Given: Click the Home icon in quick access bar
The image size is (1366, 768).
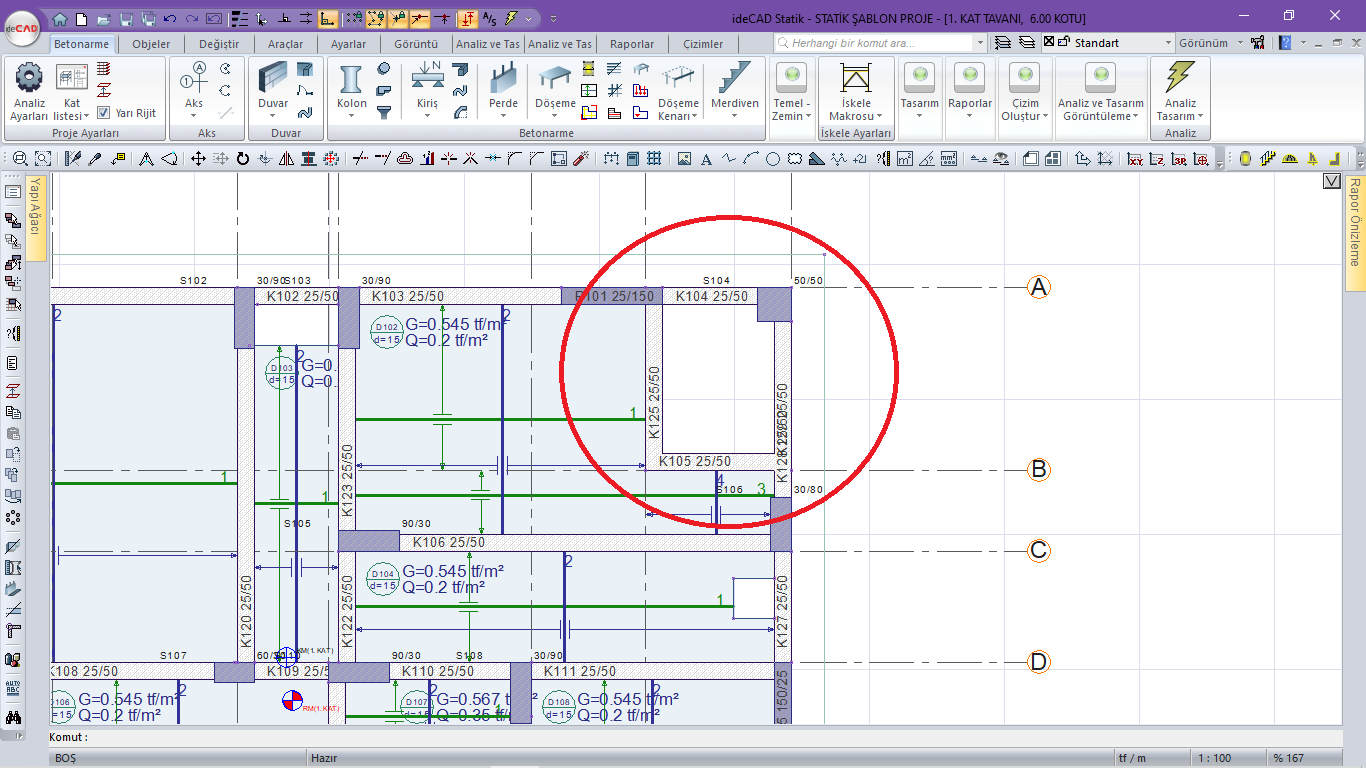Looking at the screenshot, I should [x=60, y=18].
